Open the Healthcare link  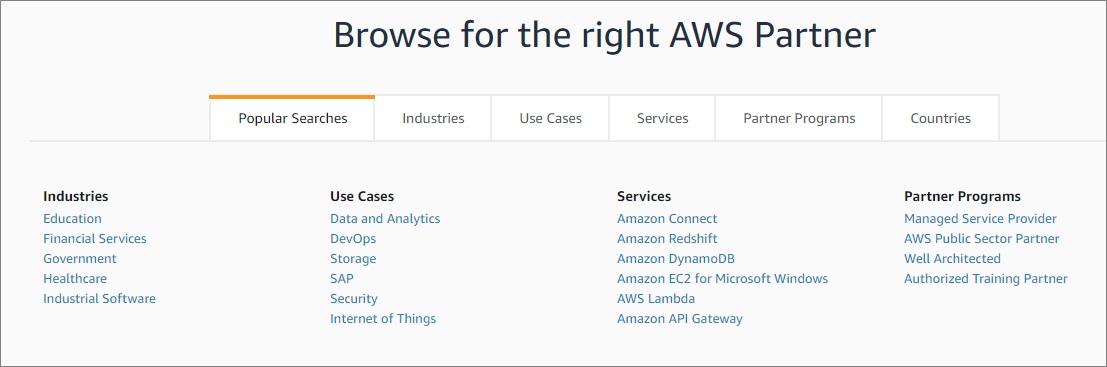75,279
